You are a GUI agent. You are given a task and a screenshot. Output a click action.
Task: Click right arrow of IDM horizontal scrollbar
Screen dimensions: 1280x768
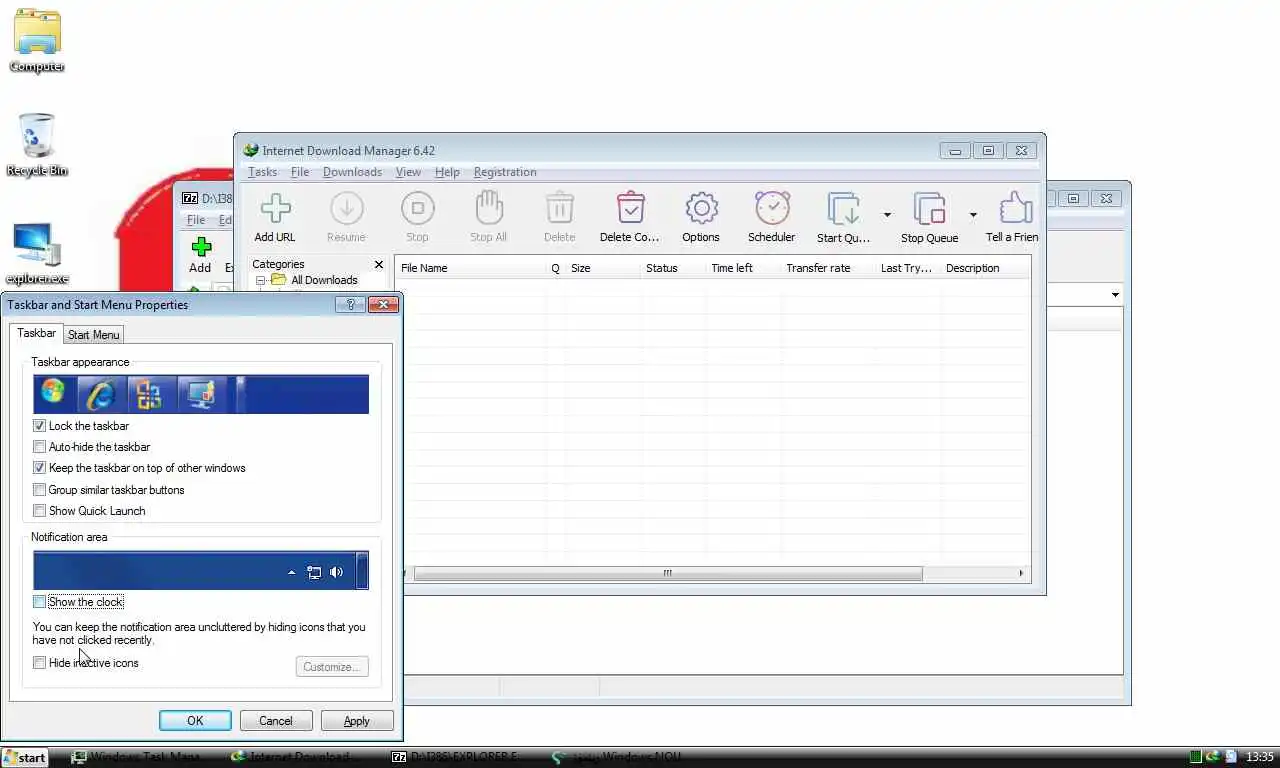click(1021, 573)
